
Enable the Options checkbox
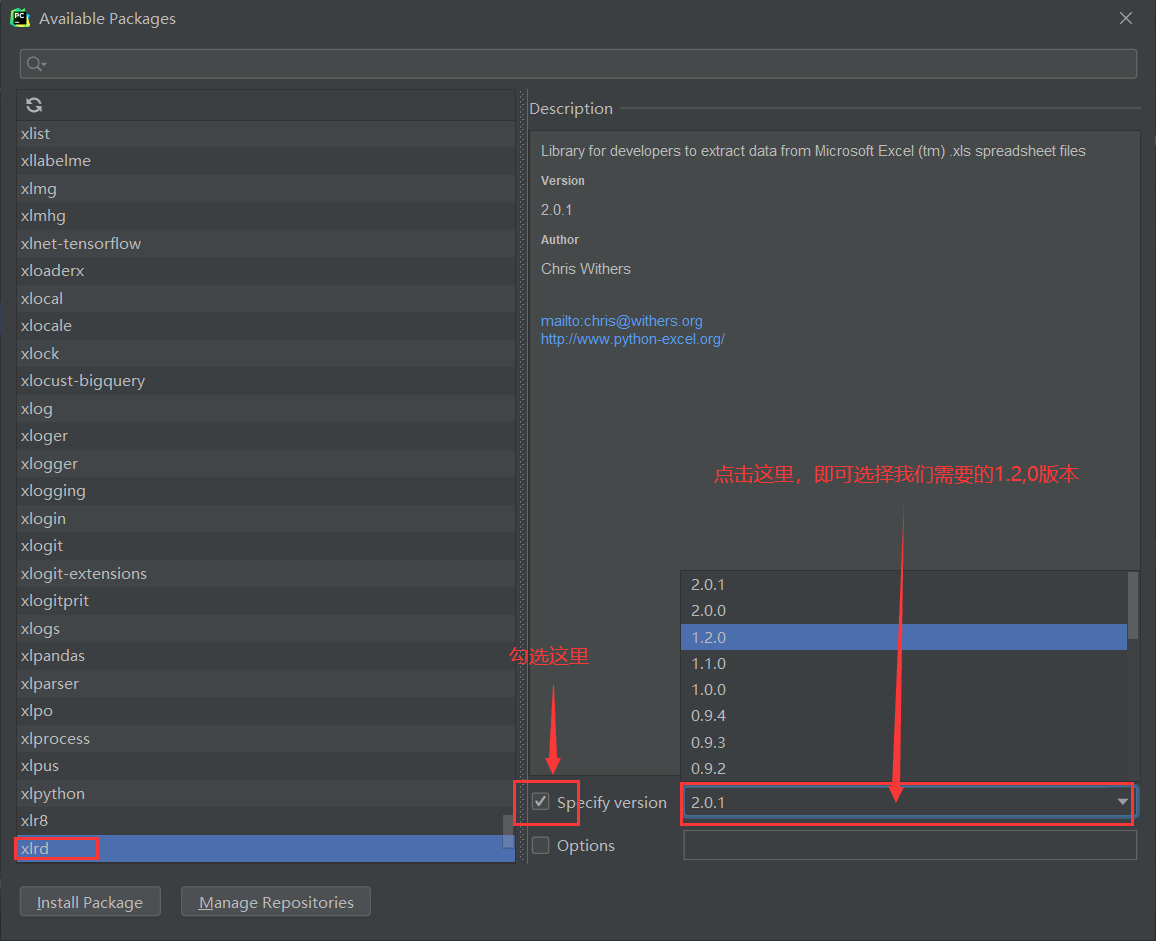[540, 845]
